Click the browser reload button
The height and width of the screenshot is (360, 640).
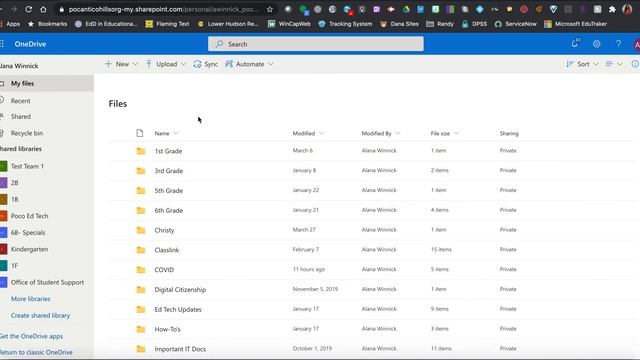(29, 9)
